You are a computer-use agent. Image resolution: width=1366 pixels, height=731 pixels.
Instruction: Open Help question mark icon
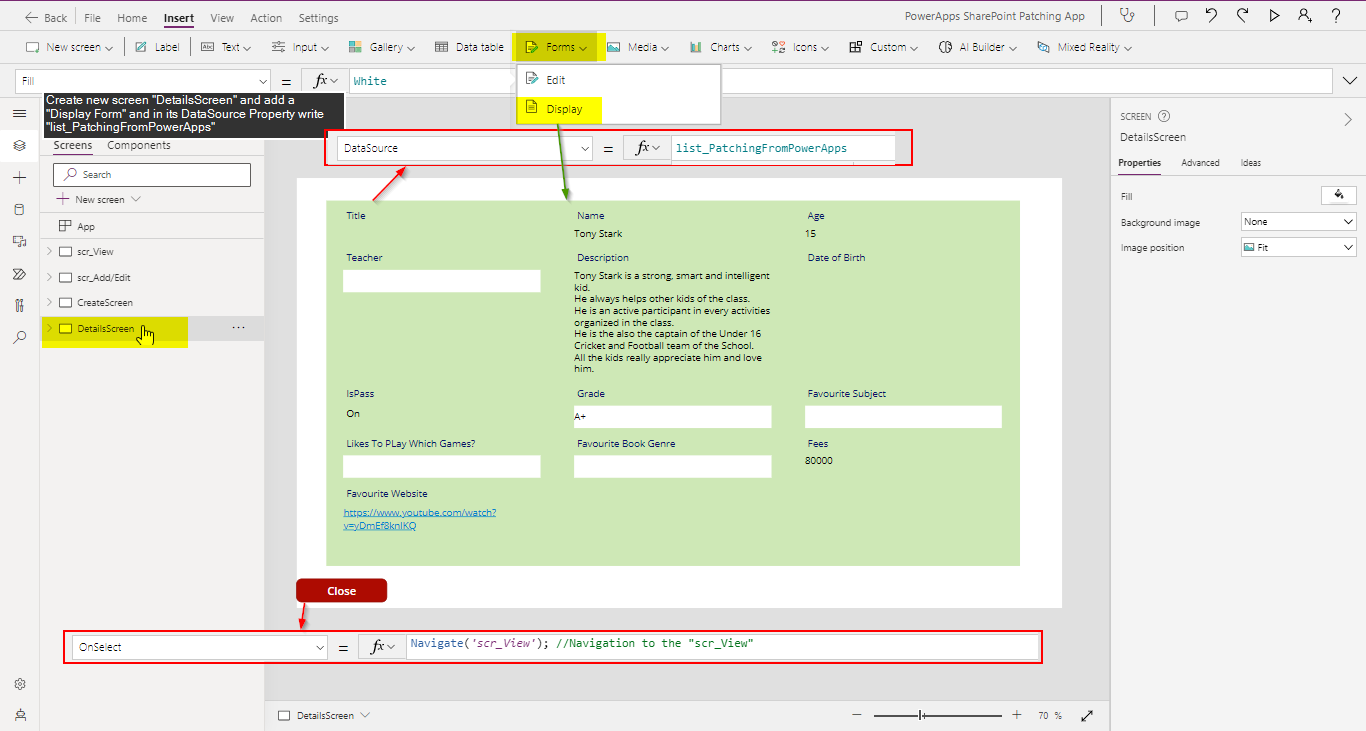point(1336,16)
